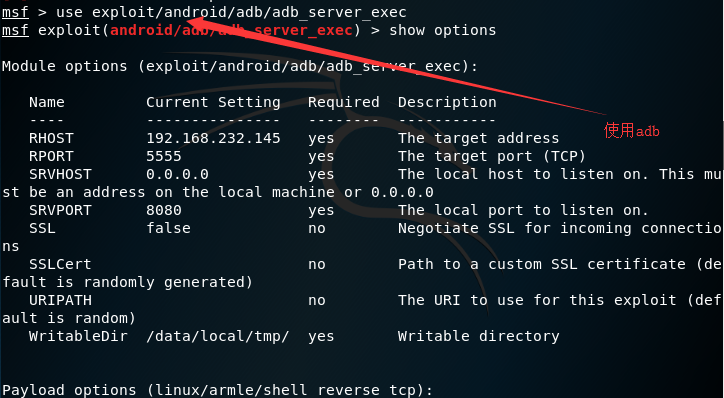Viewport: 724px width, 398px height.
Task: Click 'The target port (TCP)' description
Action: (492, 157)
